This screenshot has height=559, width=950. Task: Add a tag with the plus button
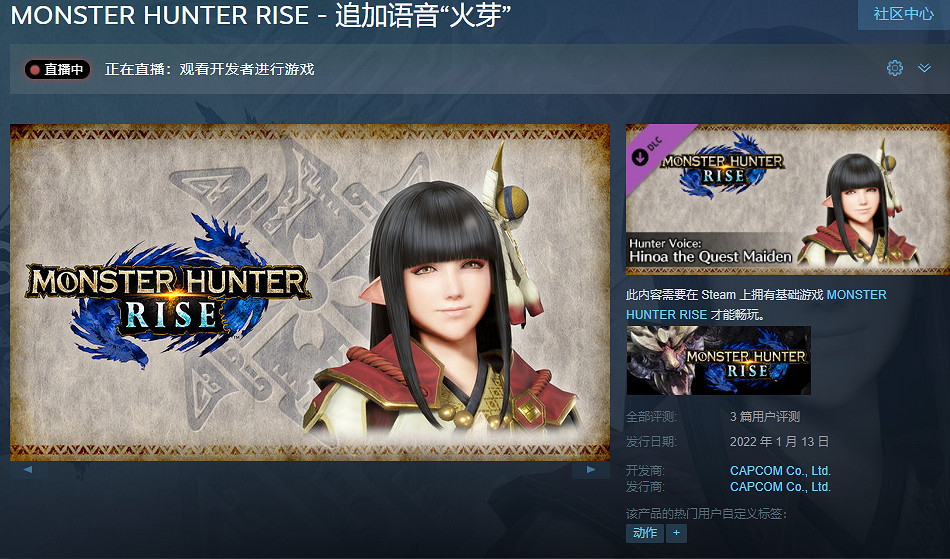(x=676, y=533)
